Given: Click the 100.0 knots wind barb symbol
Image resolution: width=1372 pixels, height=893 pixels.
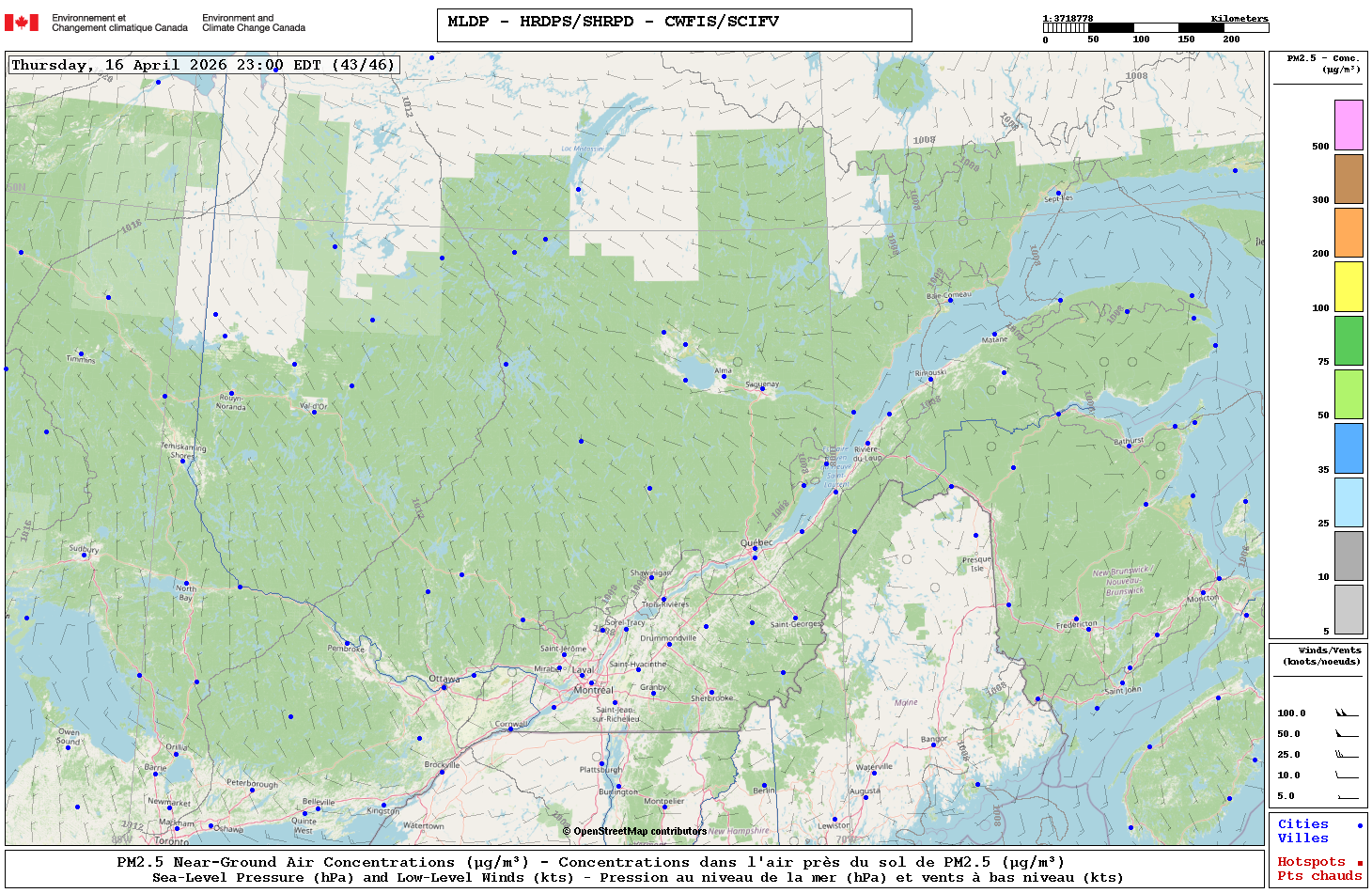Looking at the screenshot, I should pyautogui.click(x=1347, y=713).
